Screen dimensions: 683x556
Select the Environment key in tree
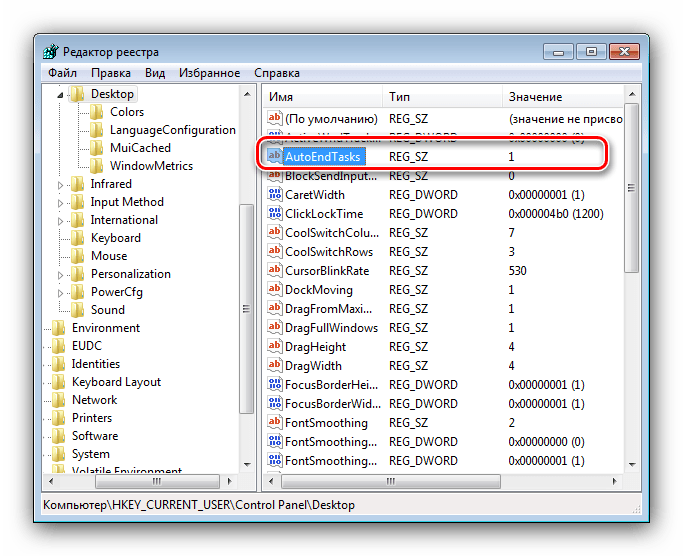(106, 328)
